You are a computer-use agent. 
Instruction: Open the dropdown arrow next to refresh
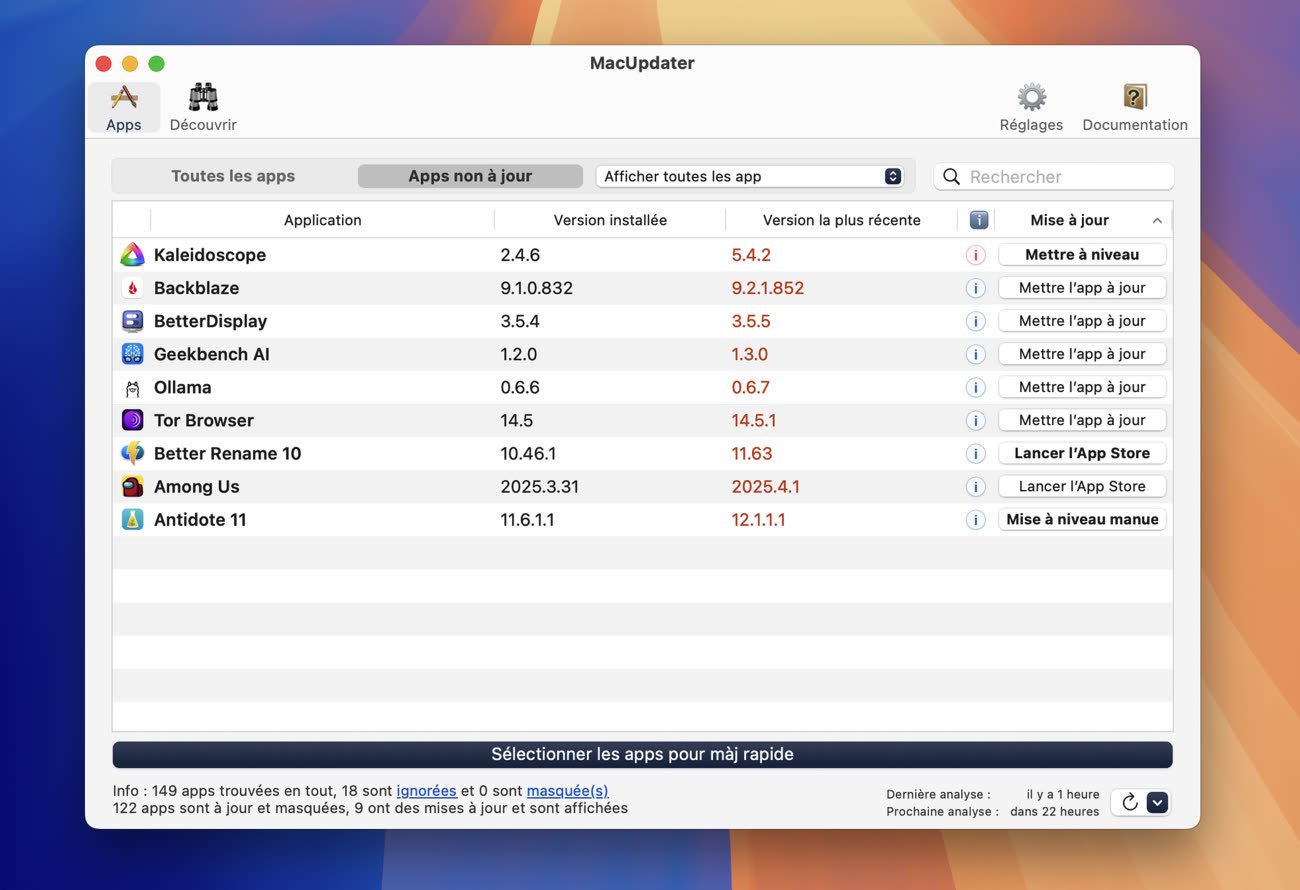(1157, 802)
